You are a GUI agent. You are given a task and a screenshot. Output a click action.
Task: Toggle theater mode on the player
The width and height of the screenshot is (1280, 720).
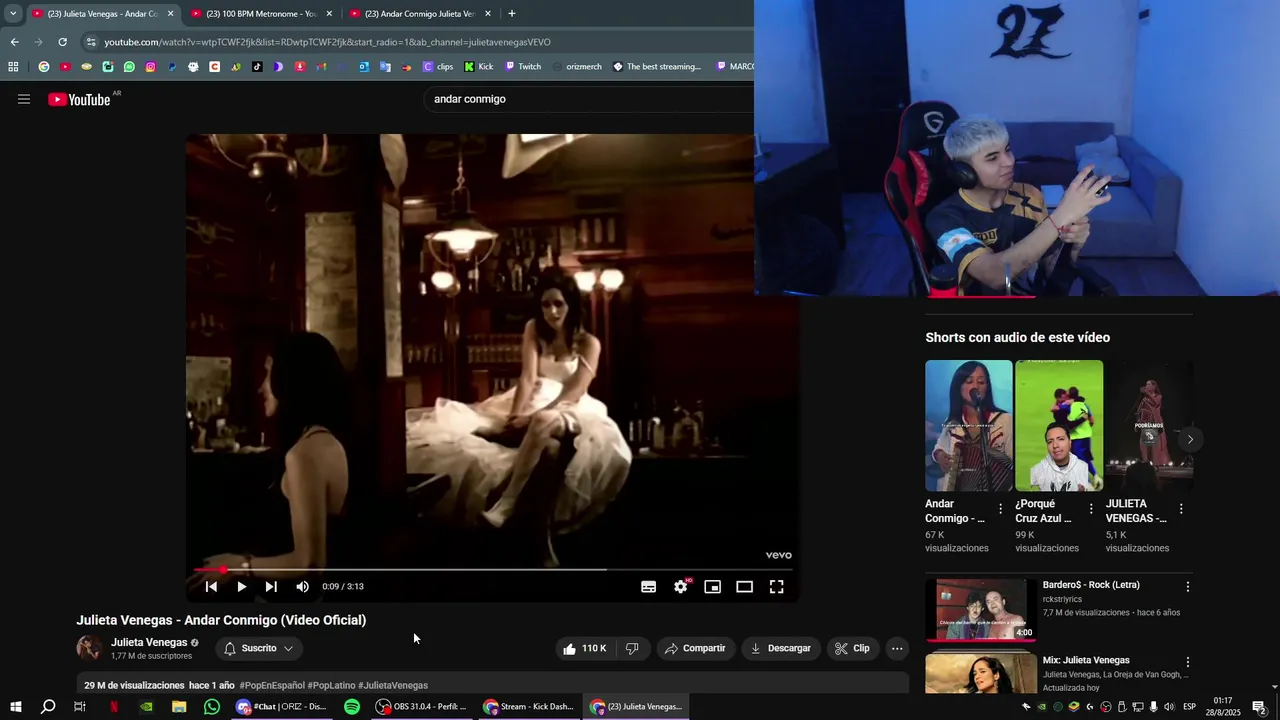(x=744, y=587)
